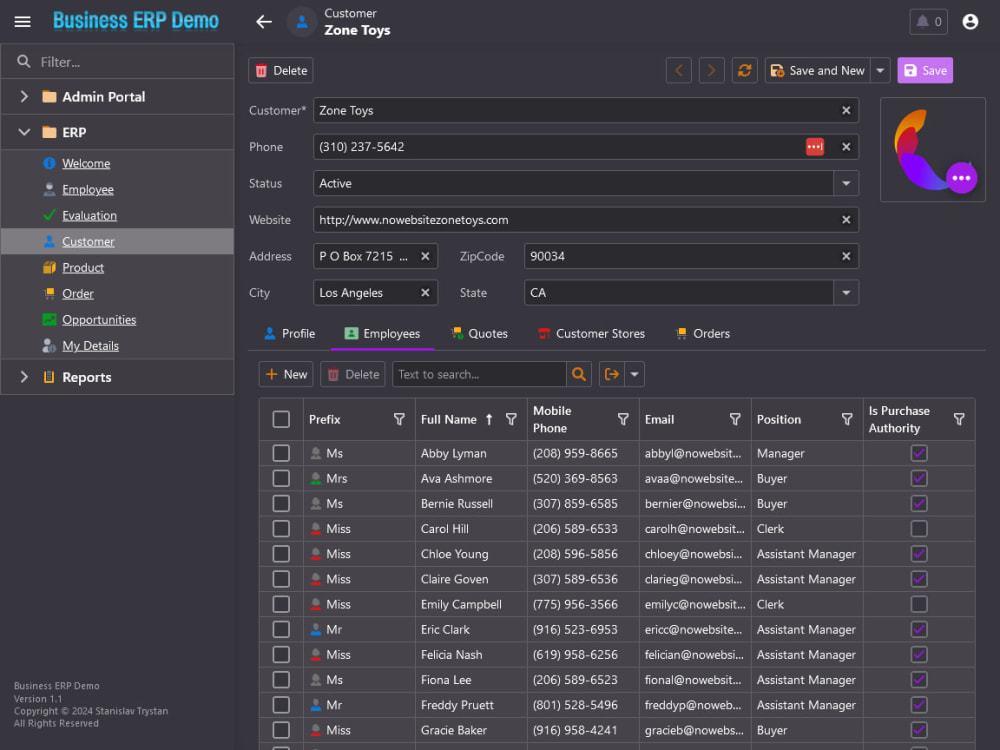Image resolution: width=1000 pixels, height=750 pixels.
Task: Run the employee search magnifier
Action: [578, 374]
